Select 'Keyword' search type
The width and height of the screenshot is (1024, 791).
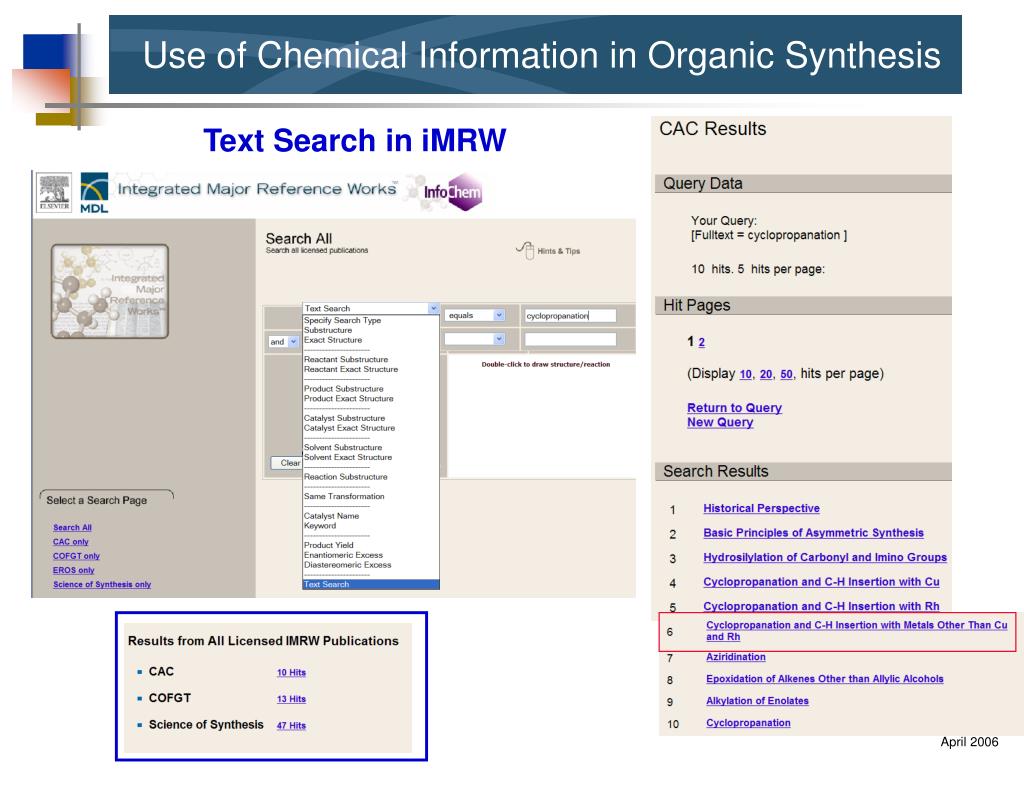pos(320,526)
